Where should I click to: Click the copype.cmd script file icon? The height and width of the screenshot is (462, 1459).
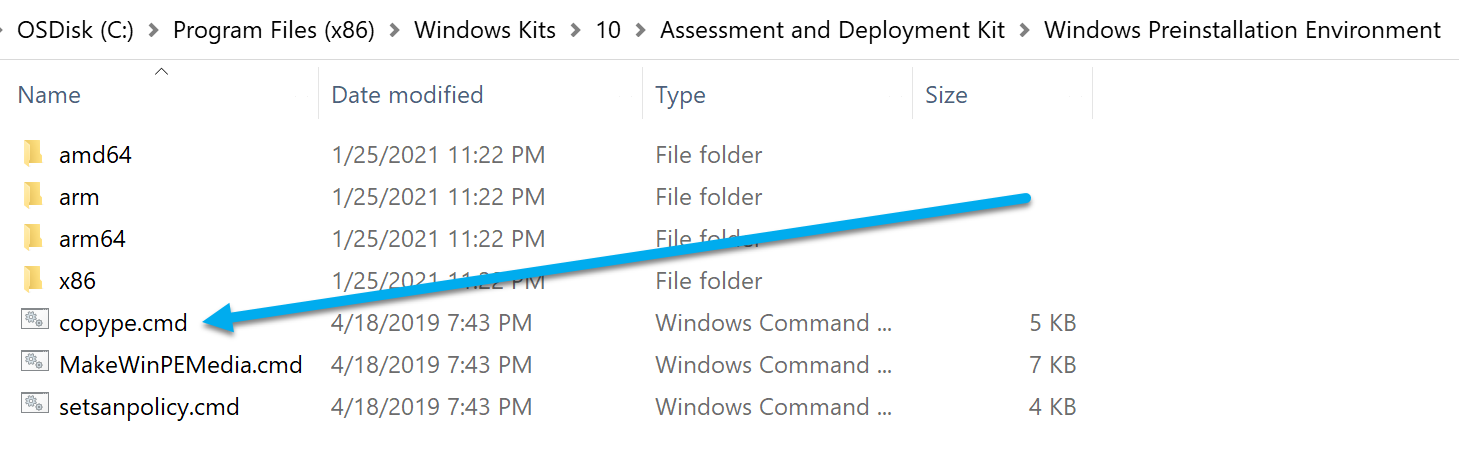tap(34, 322)
